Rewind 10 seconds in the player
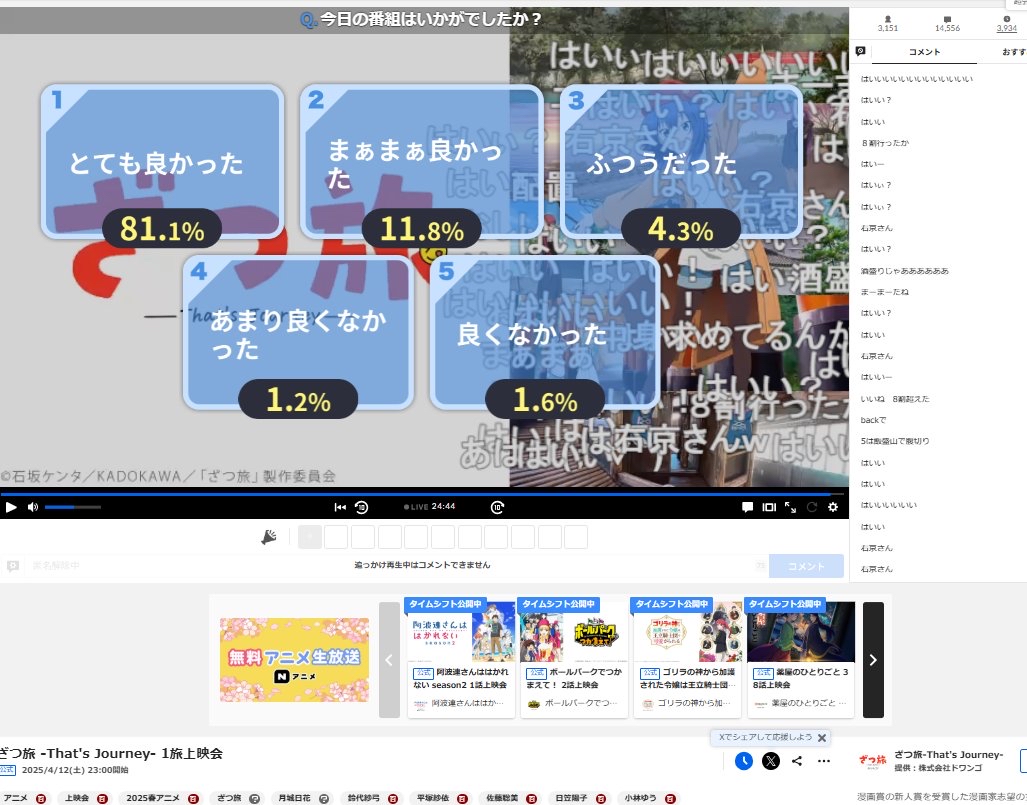 pyautogui.click(x=361, y=507)
